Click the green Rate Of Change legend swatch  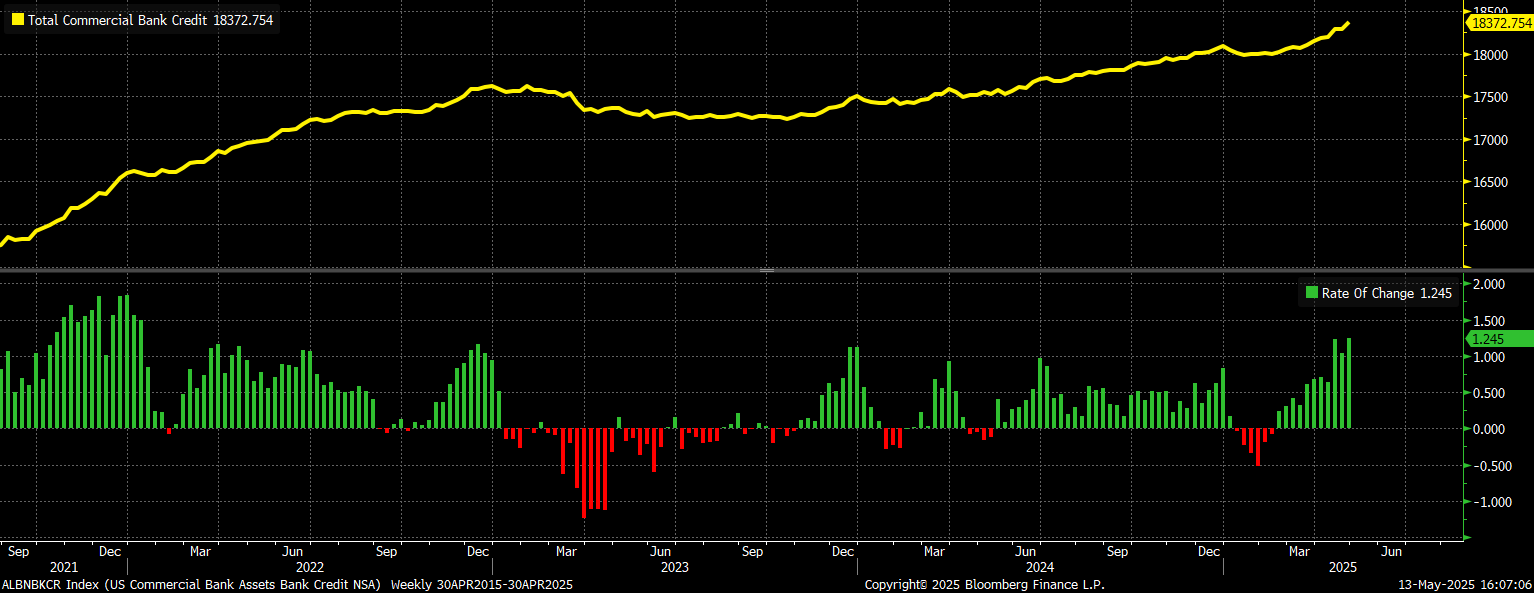pos(1311,293)
